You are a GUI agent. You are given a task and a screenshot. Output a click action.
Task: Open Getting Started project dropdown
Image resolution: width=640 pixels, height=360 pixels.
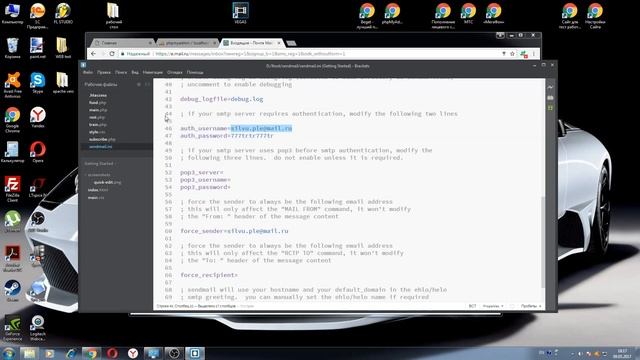[x=100, y=164]
